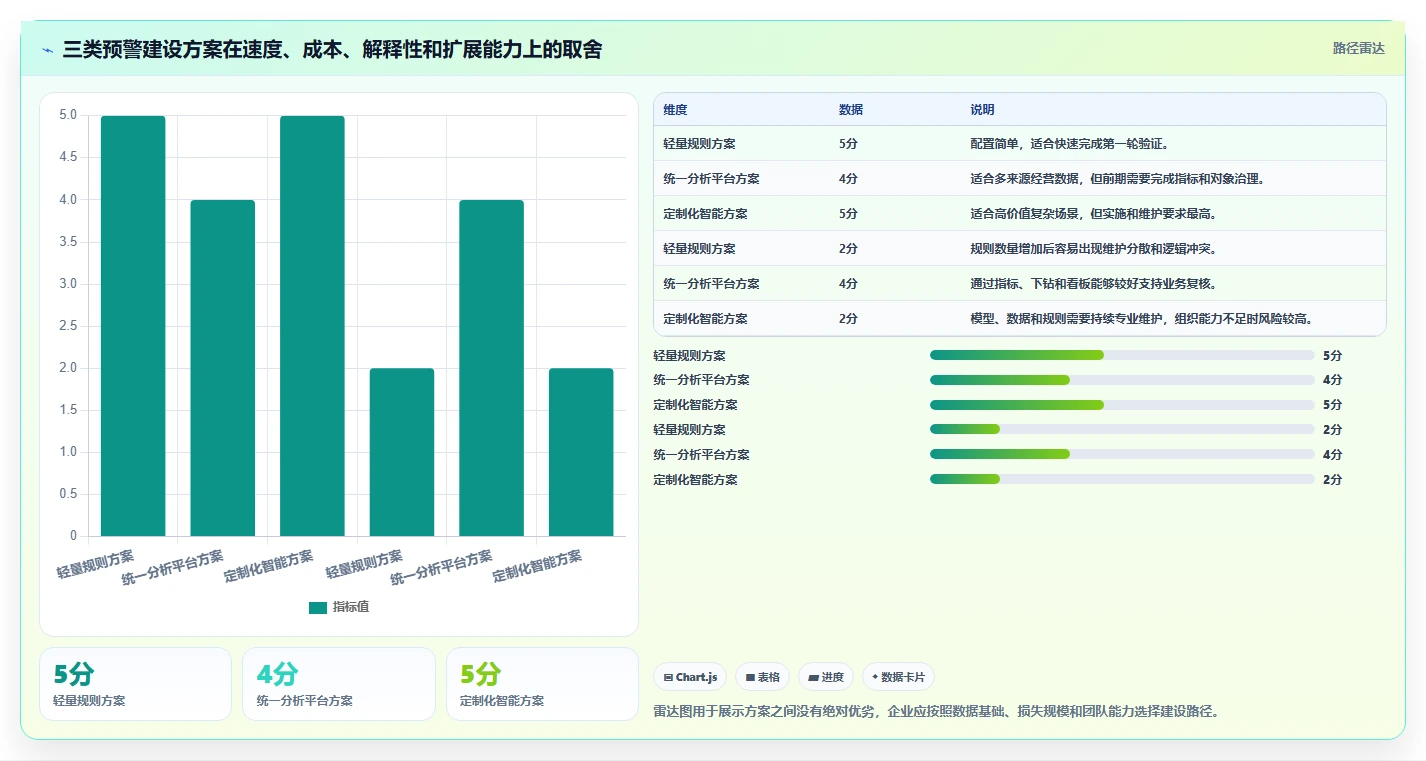This screenshot has width=1426, height=761.
Task: Click the 轻量规则方案 2分 progress bar
Action: point(1122,430)
